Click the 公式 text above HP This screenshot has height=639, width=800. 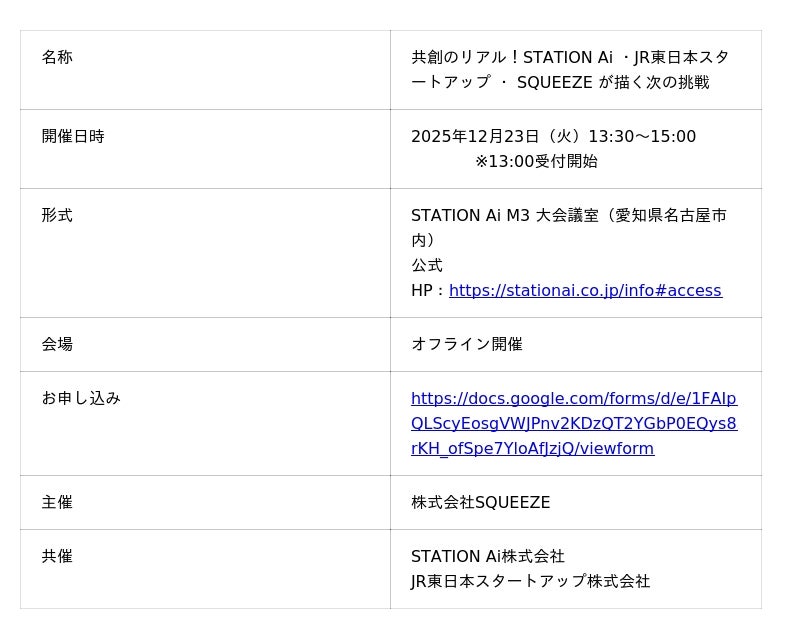tap(427, 266)
